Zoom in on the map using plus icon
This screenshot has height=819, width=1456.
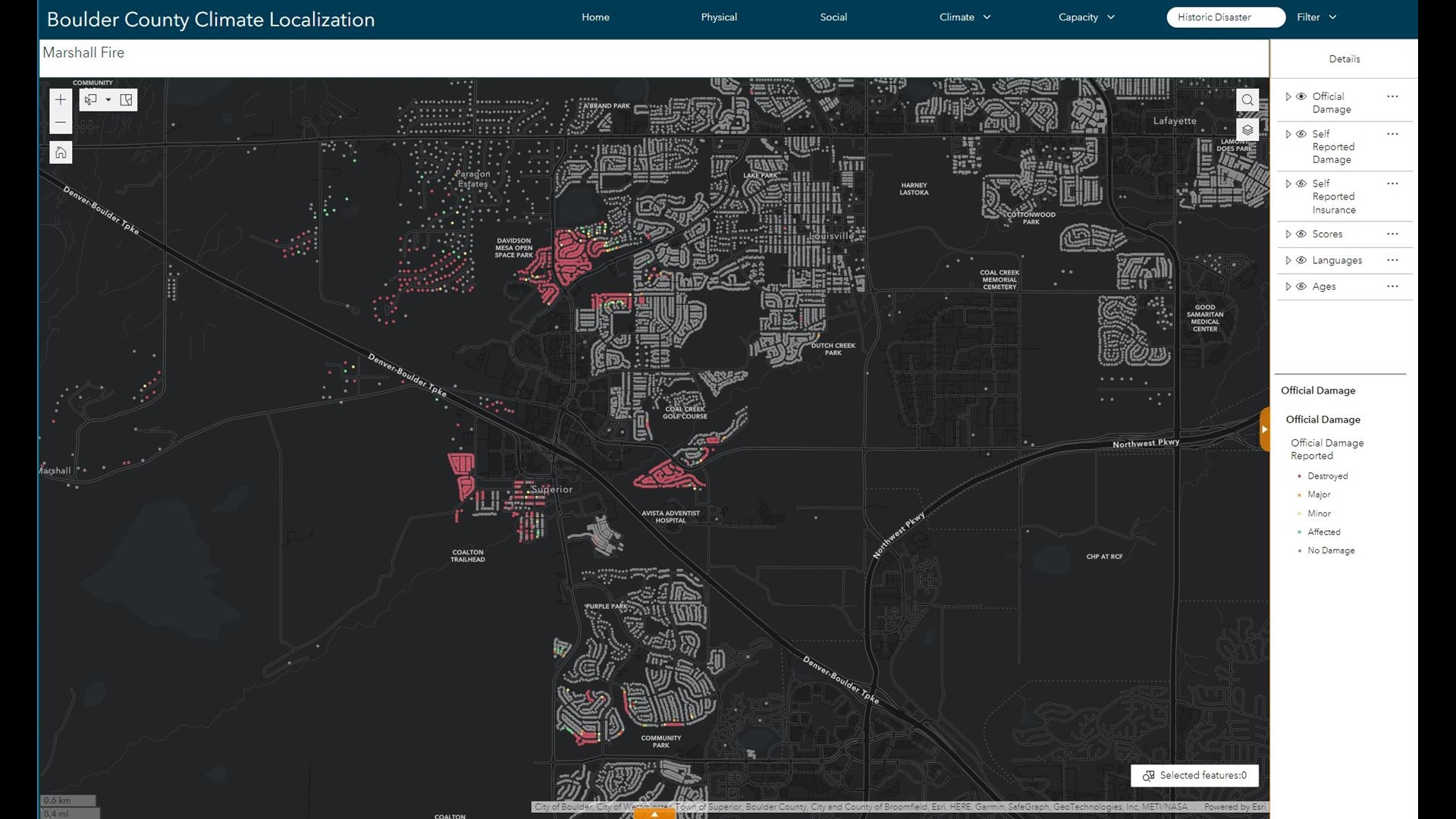(61, 99)
